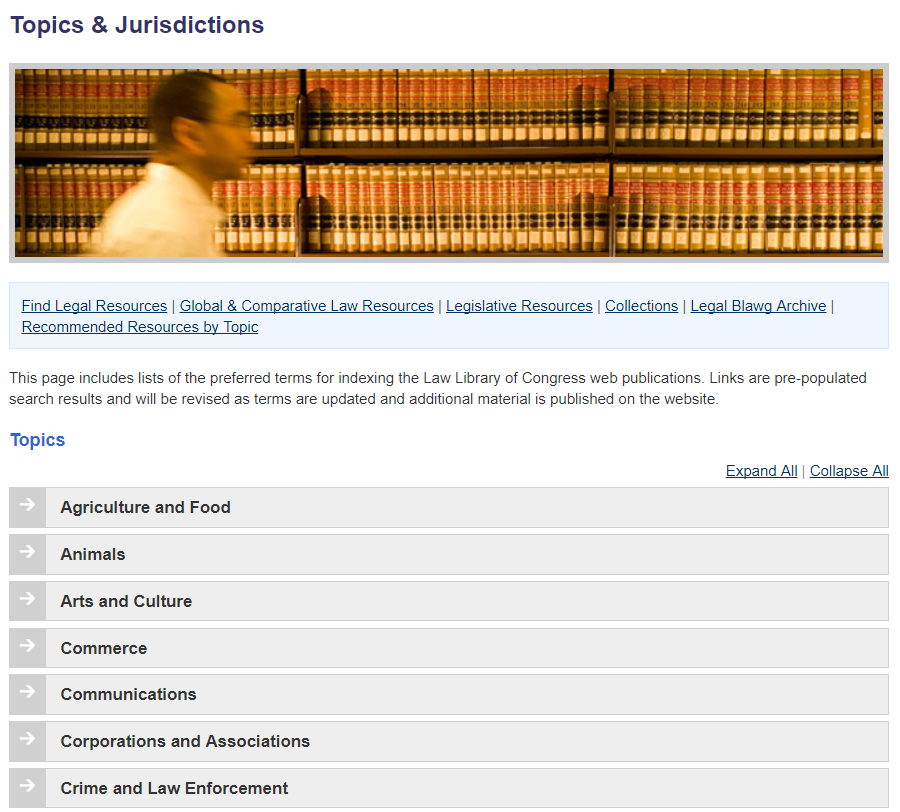The width and height of the screenshot is (900, 812).
Task: Expand the Animals topic section
Action: (449, 555)
